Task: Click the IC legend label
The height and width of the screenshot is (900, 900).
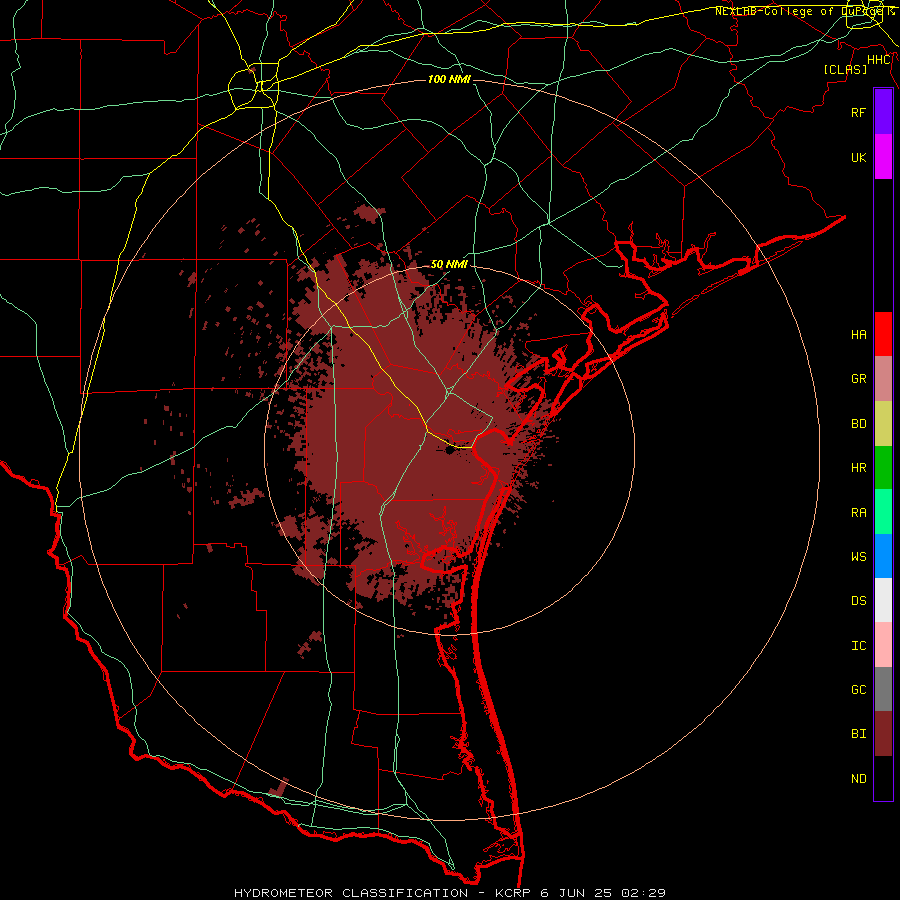Action: 858,645
